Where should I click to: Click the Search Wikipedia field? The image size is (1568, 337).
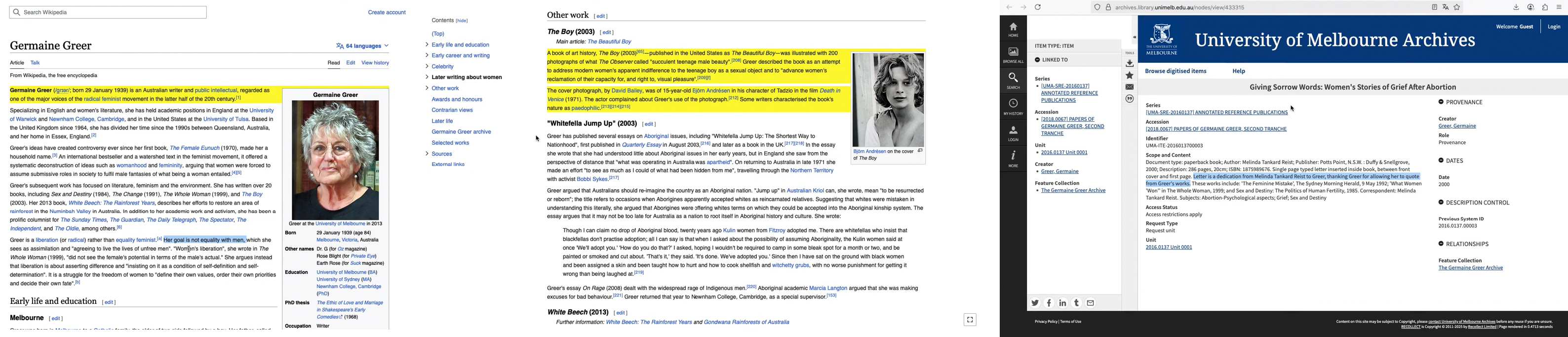[108, 12]
